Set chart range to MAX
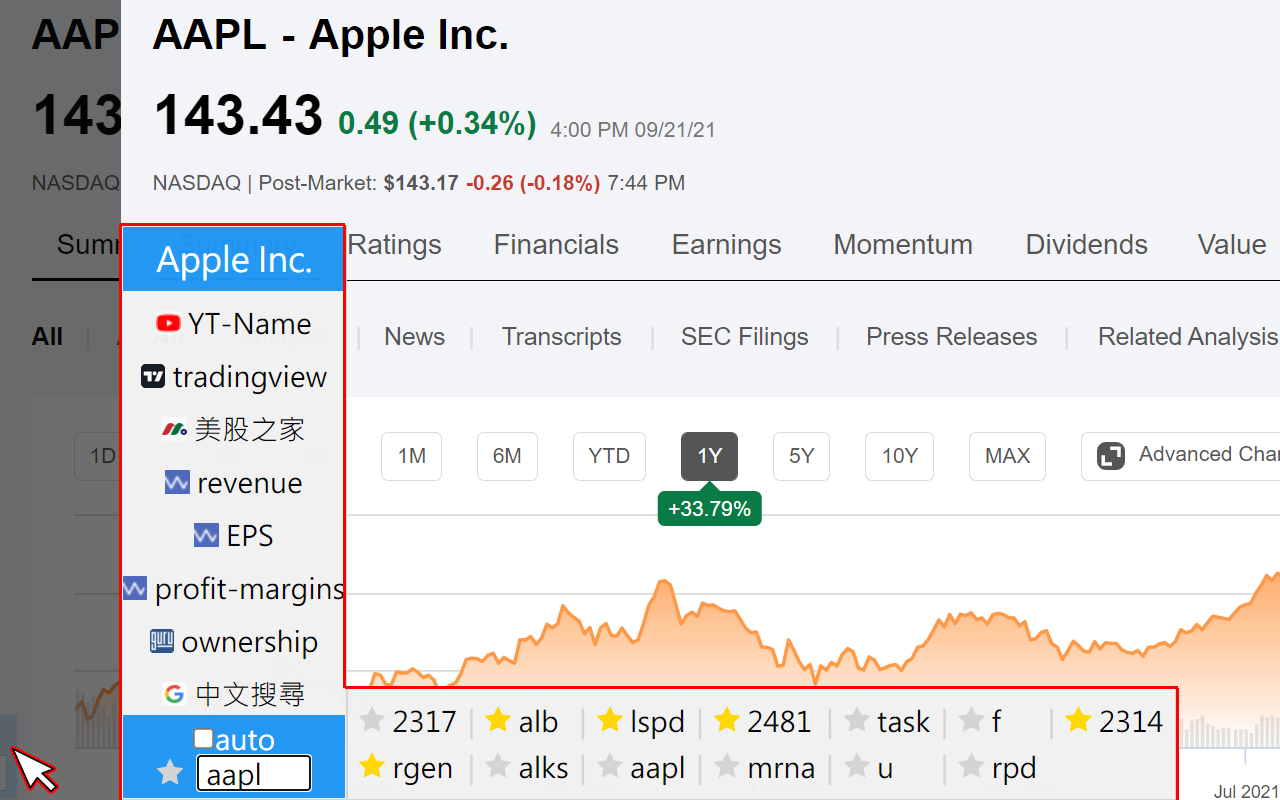 pyautogui.click(x=1007, y=456)
